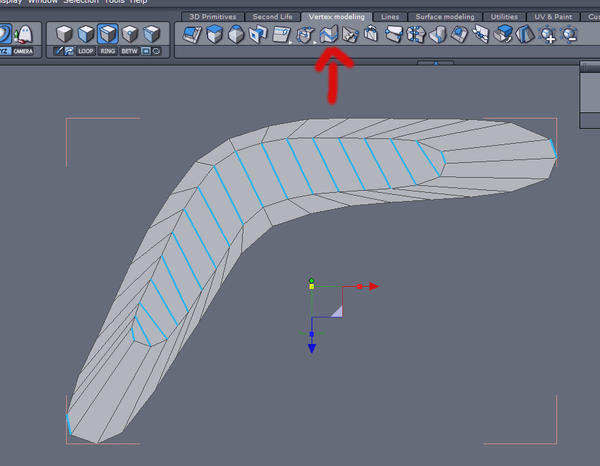This screenshot has width=600, height=466.
Task: Select the Connect tool with blue zigzag icon
Action: [x=329, y=34]
